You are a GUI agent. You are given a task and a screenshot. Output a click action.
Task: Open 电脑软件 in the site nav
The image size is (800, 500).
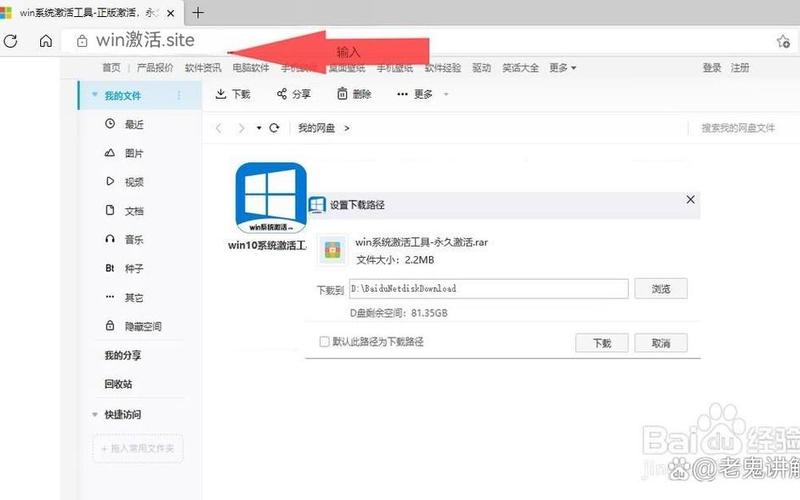click(251, 67)
